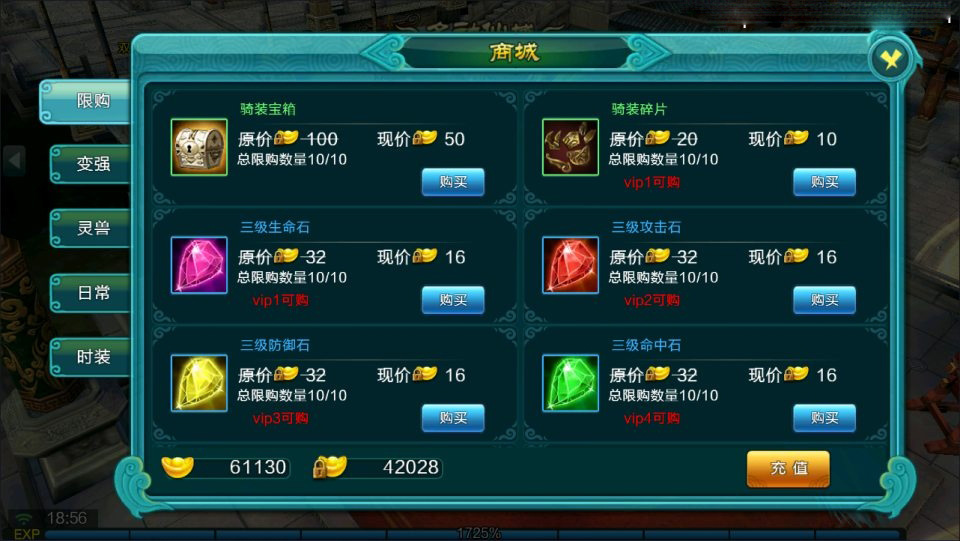Select the yellow 三级防御石 gem icon
960x541 pixels.
199,383
